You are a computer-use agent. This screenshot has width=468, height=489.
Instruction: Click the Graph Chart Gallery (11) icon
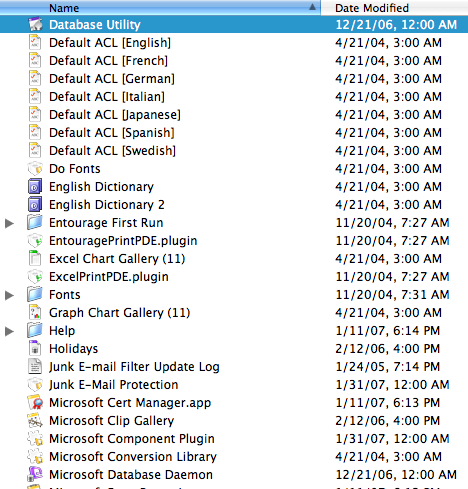pyautogui.click(x=35, y=313)
